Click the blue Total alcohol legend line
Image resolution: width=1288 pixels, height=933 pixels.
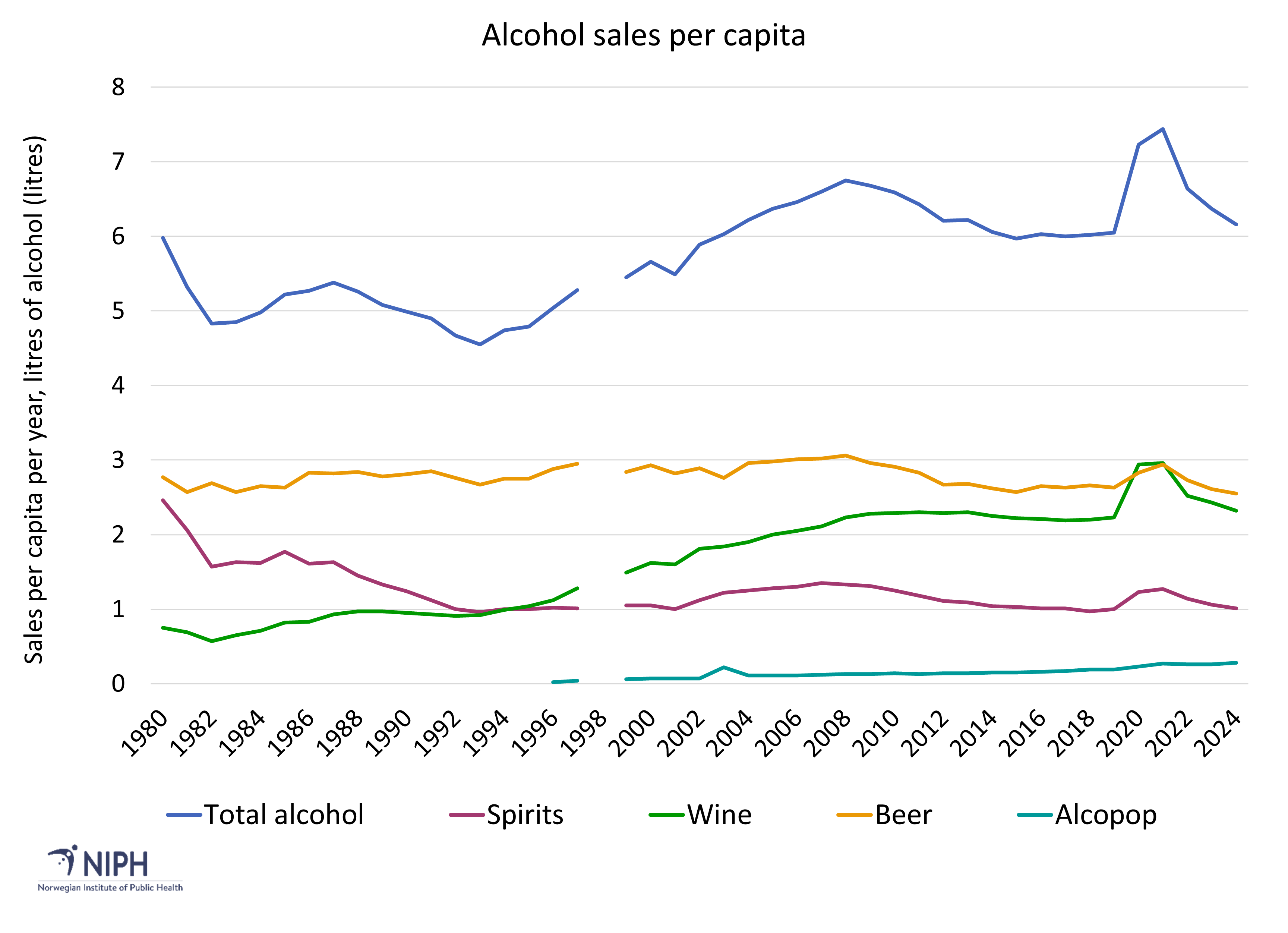[x=184, y=815]
